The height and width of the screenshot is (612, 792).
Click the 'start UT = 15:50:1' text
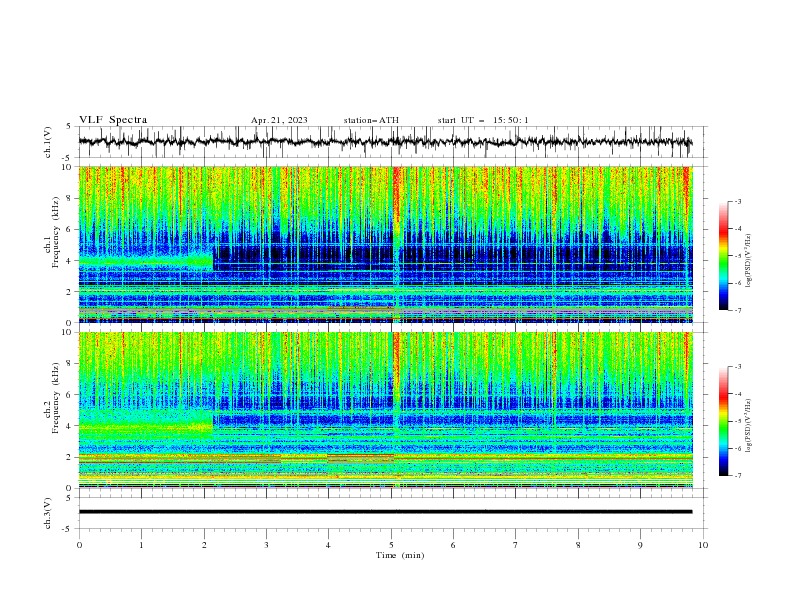[483, 120]
